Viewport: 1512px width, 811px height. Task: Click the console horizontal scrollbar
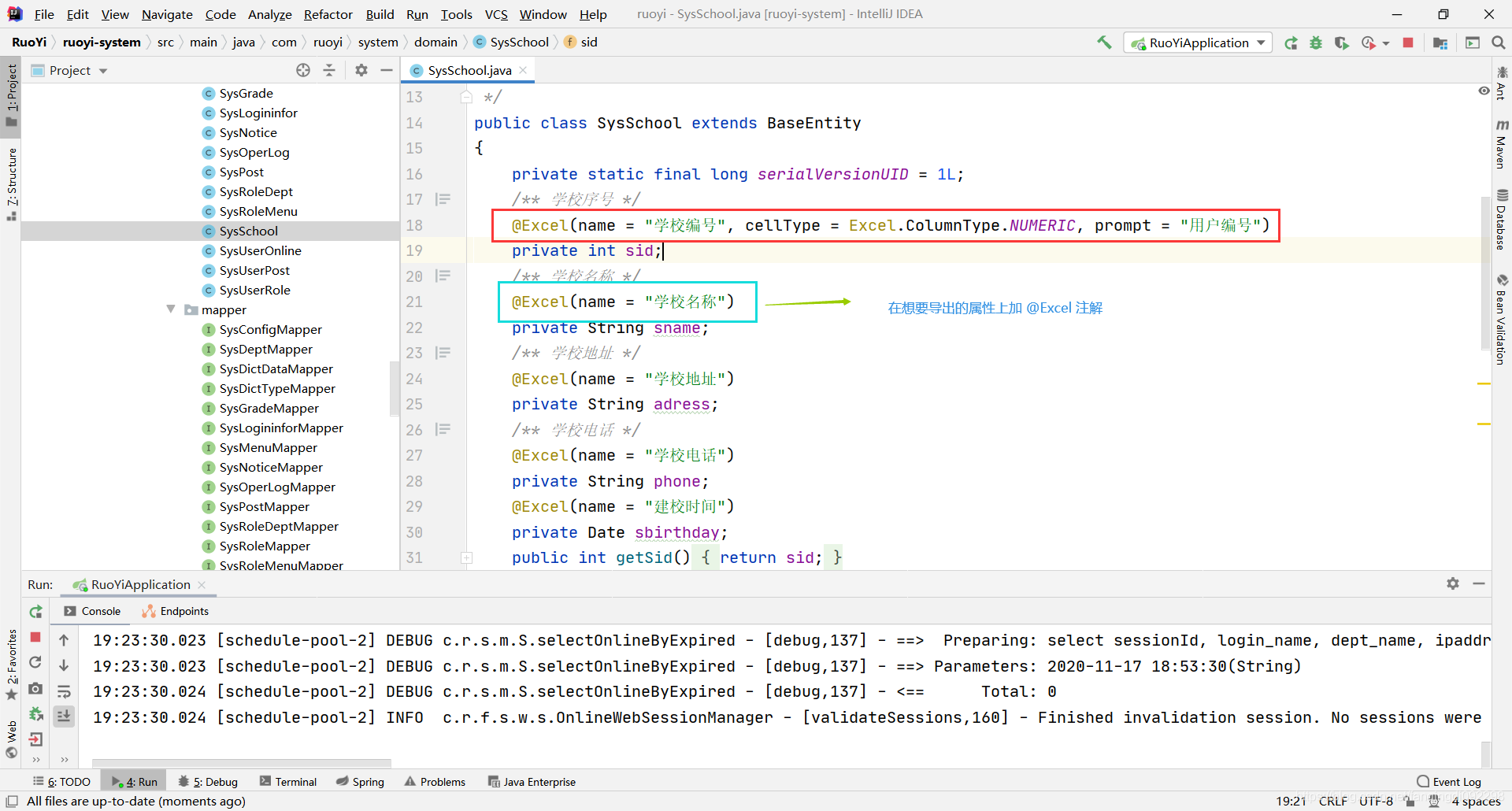[x=242, y=762]
